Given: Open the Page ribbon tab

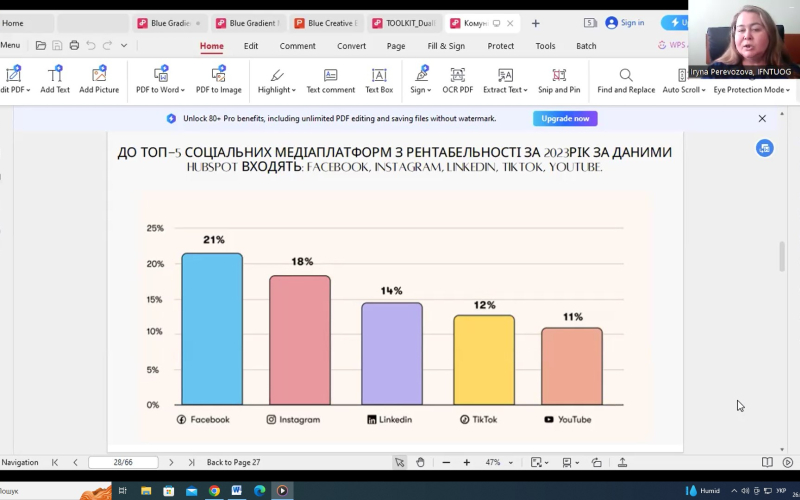Looking at the screenshot, I should [x=396, y=46].
